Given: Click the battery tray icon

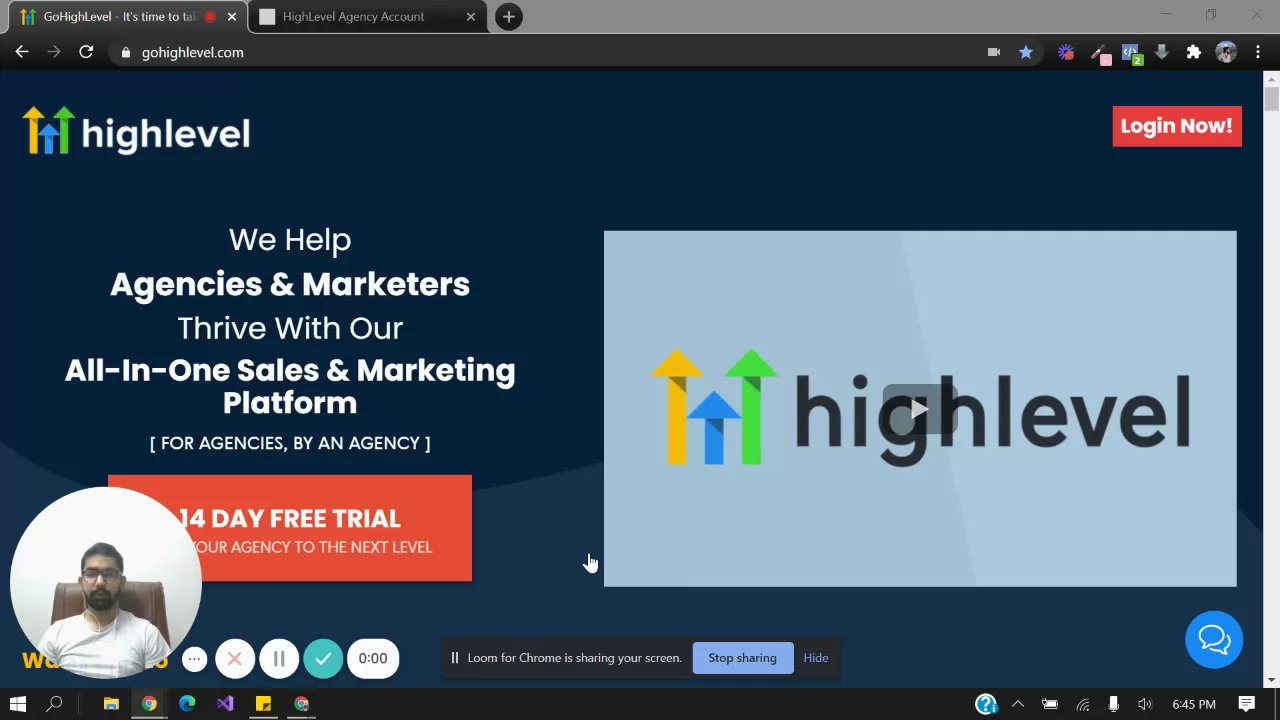Looking at the screenshot, I should [x=1050, y=704].
